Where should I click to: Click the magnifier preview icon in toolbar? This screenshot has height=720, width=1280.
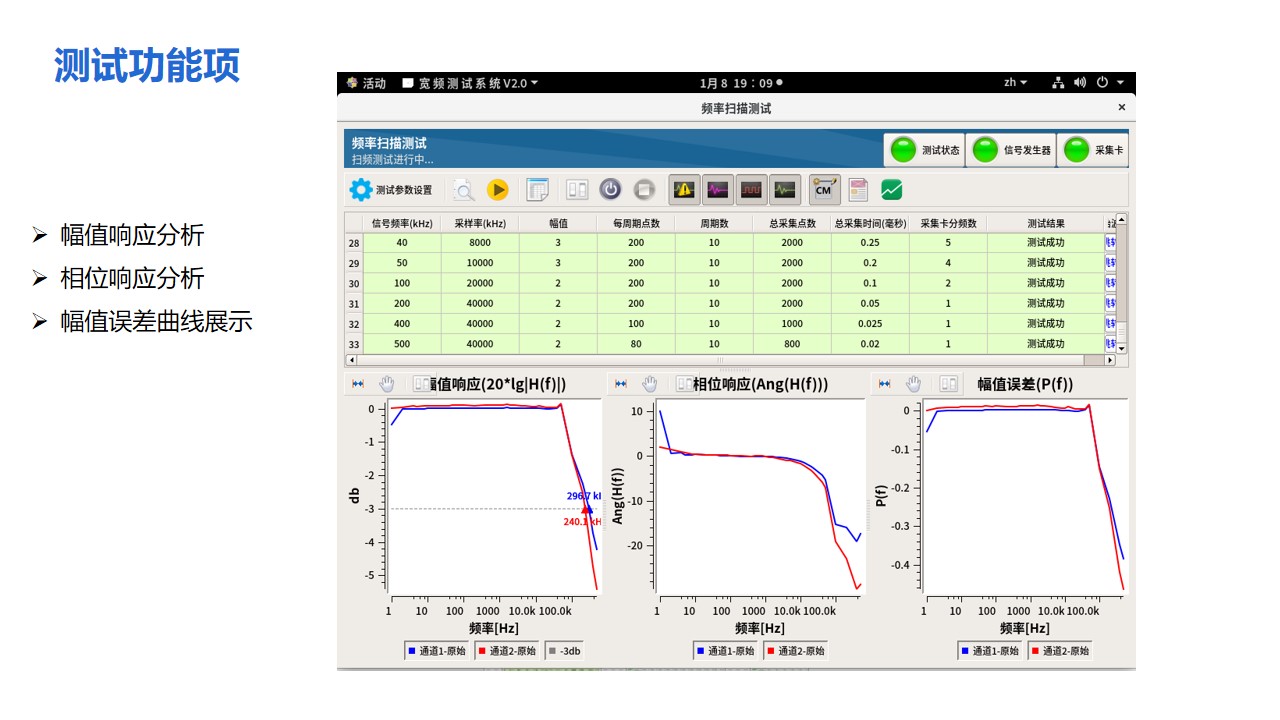[x=463, y=189]
